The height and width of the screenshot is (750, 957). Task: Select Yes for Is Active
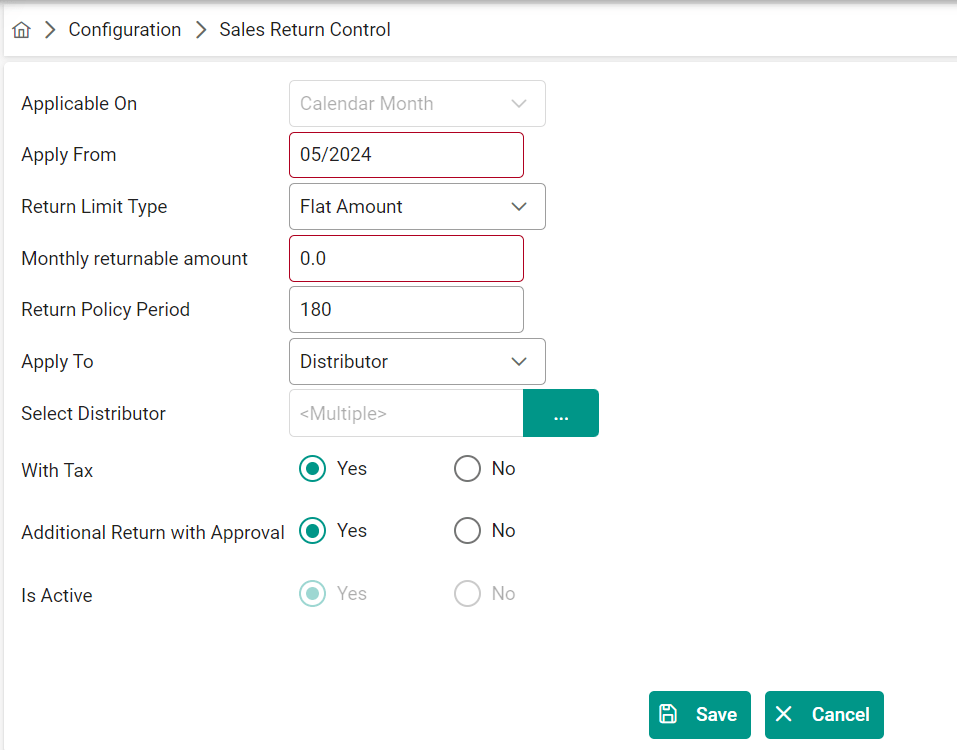click(312, 594)
